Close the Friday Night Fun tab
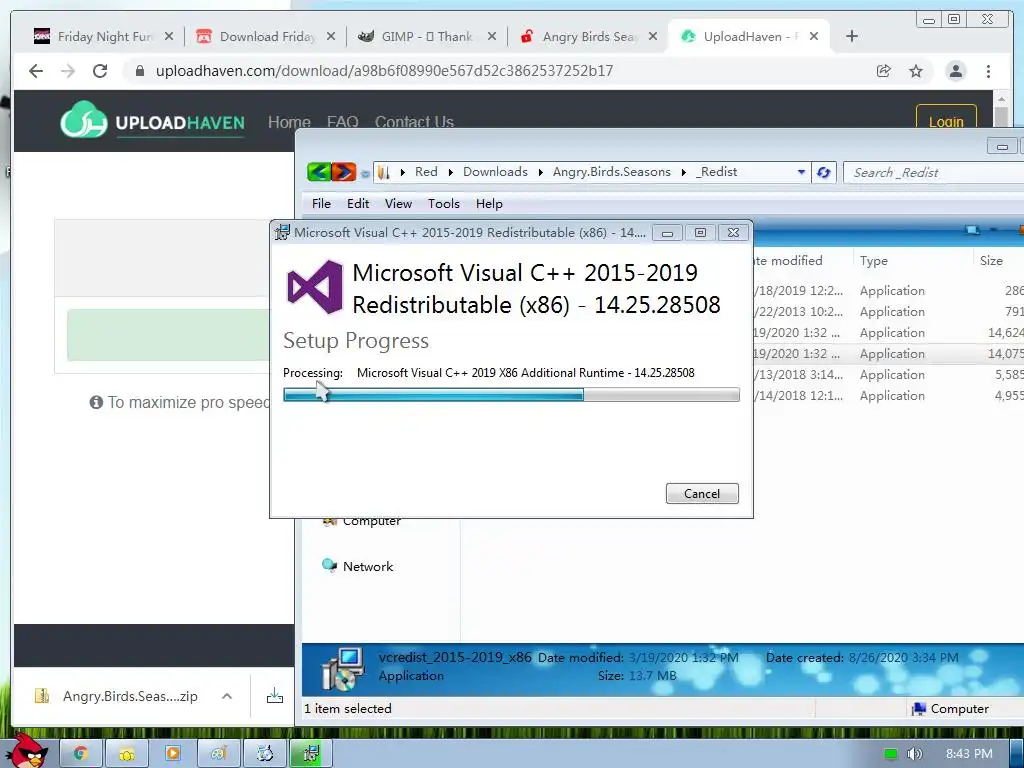 click(x=168, y=37)
